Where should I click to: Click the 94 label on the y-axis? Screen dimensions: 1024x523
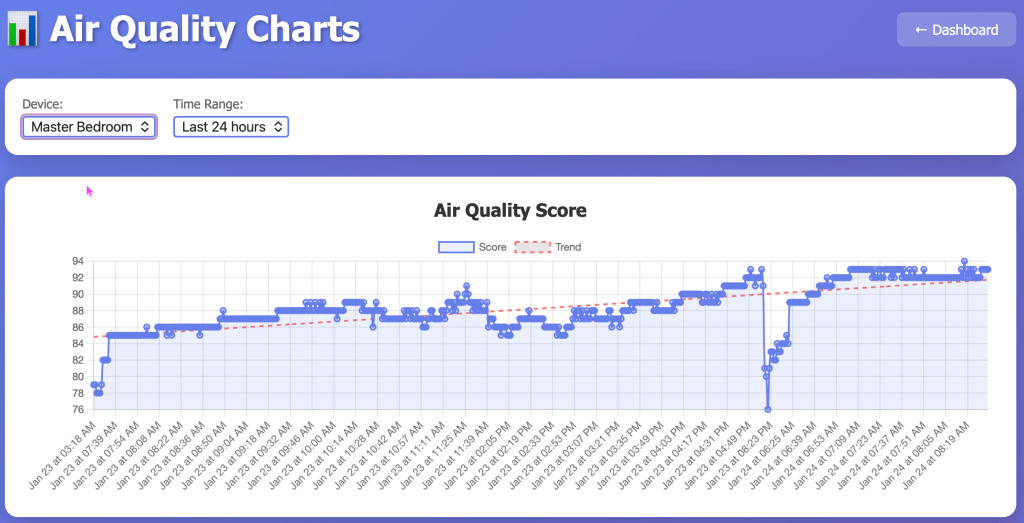[x=78, y=261]
